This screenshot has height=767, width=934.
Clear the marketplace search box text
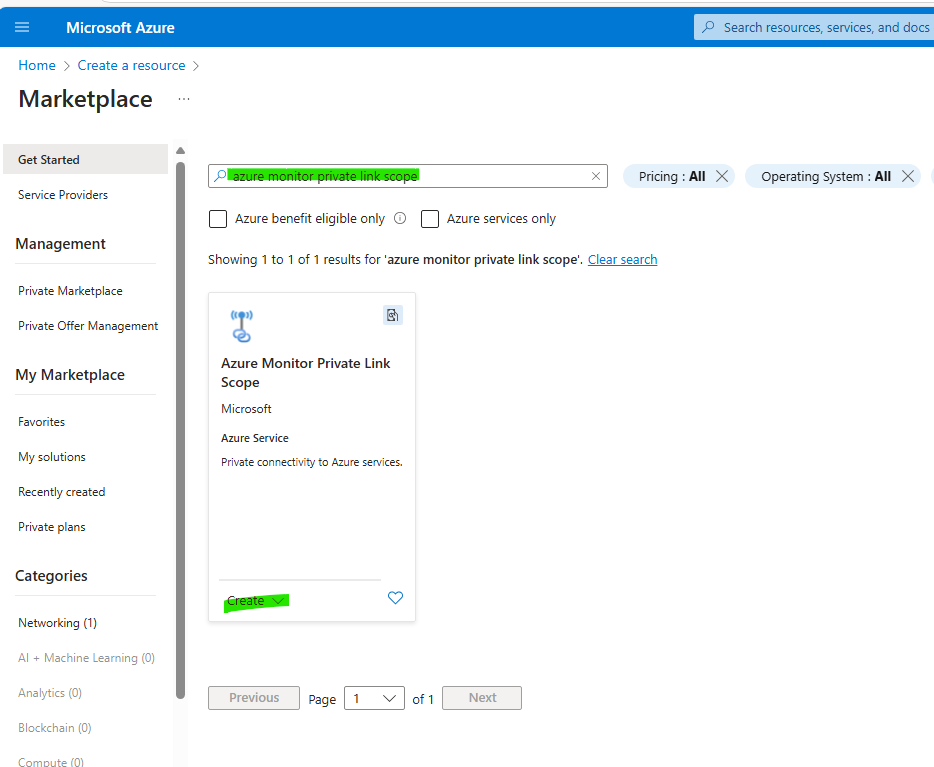596,176
